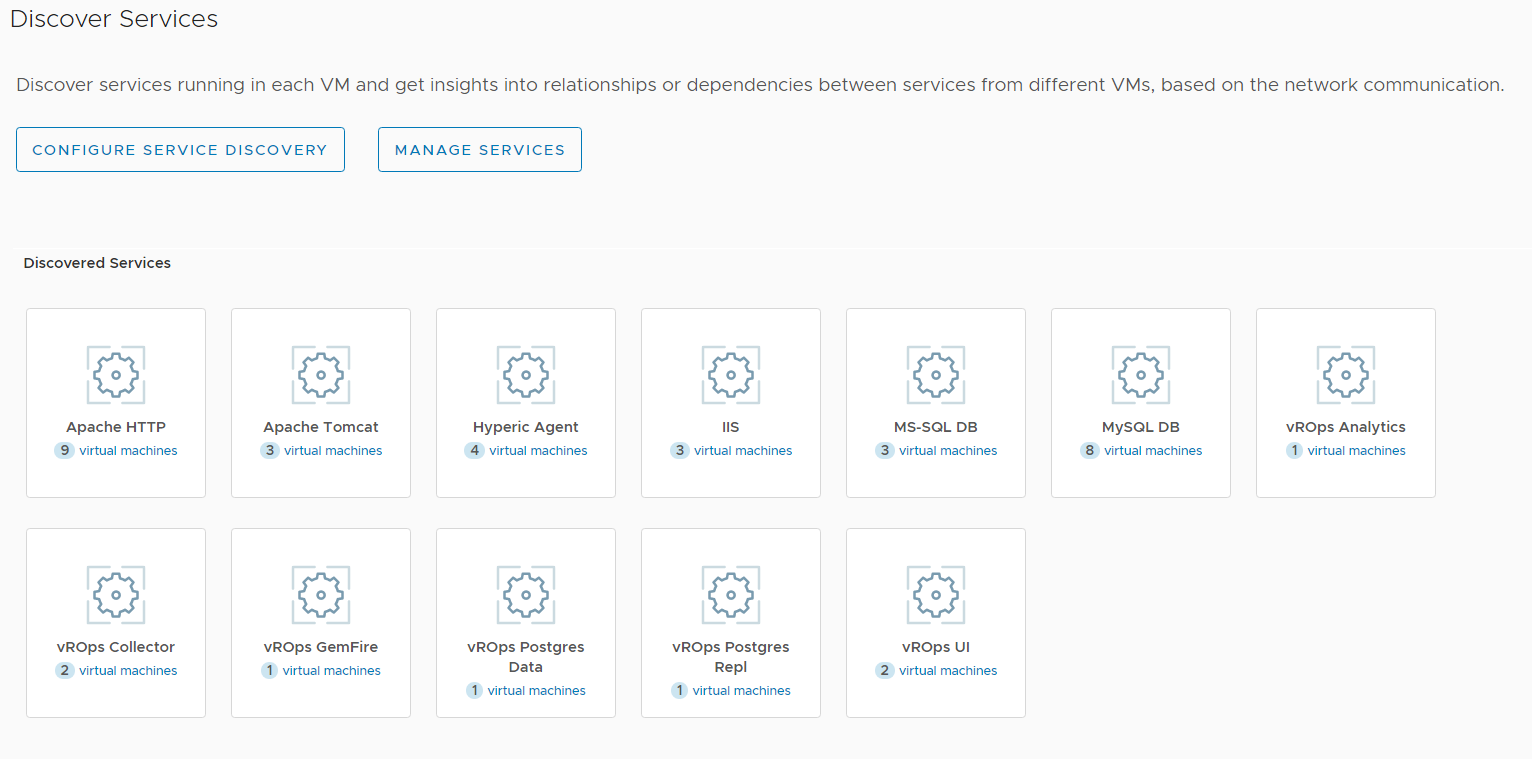Click the IIS service gear icon
Viewport: 1532px width, 759px height.
[731, 375]
